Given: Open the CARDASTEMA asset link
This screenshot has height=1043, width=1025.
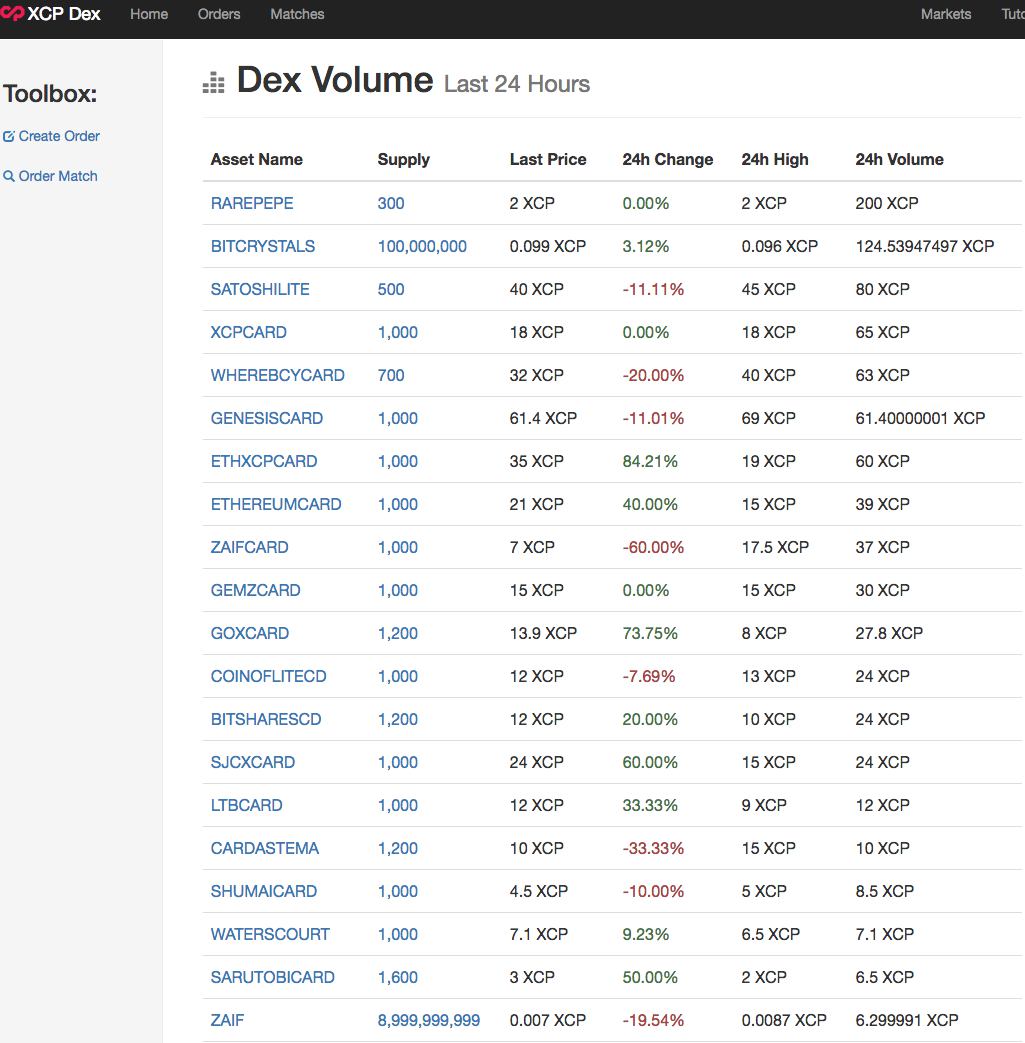Looking at the screenshot, I should pos(265,849).
